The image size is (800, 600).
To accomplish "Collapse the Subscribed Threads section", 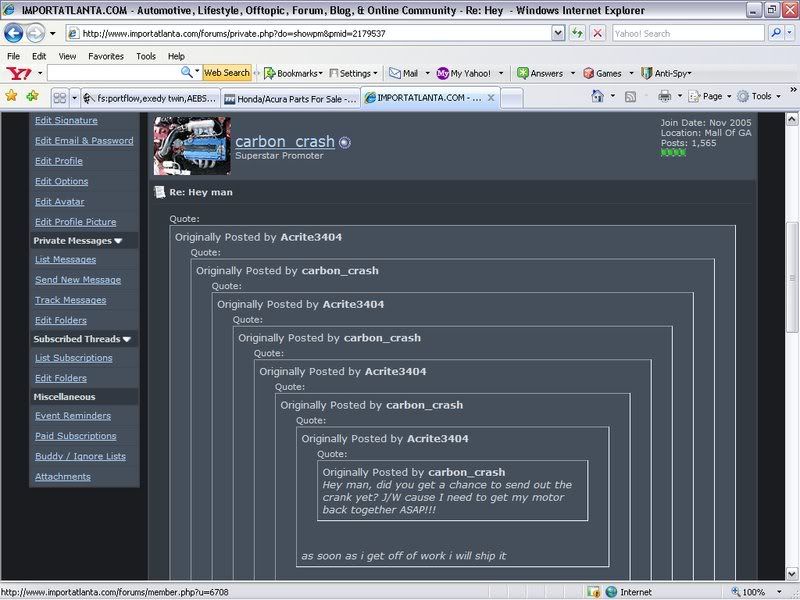I will (x=127, y=339).
